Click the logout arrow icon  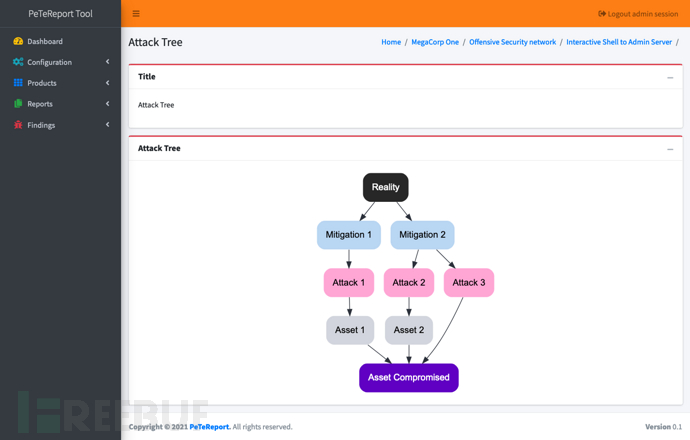point(602,14)
